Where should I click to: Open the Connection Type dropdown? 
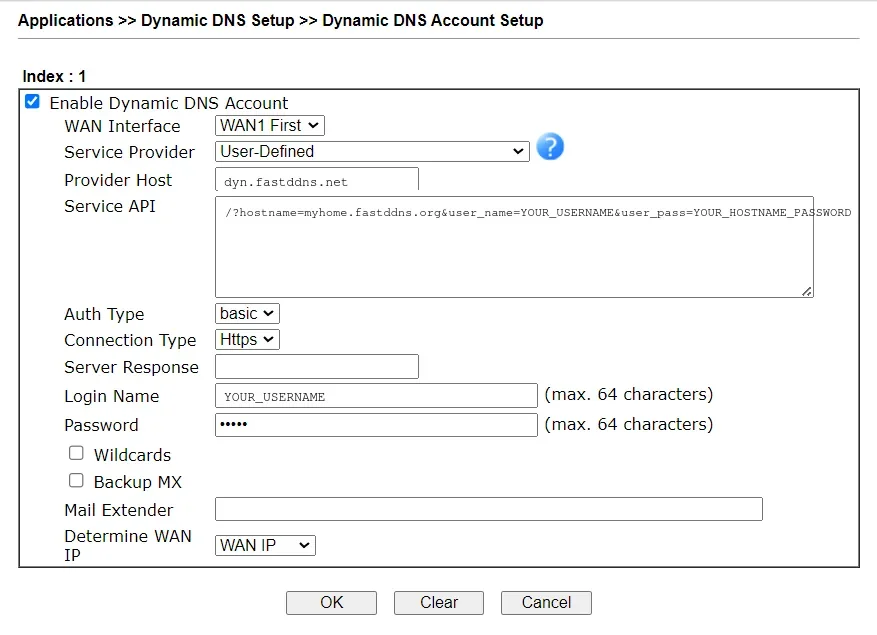(247, 339)
